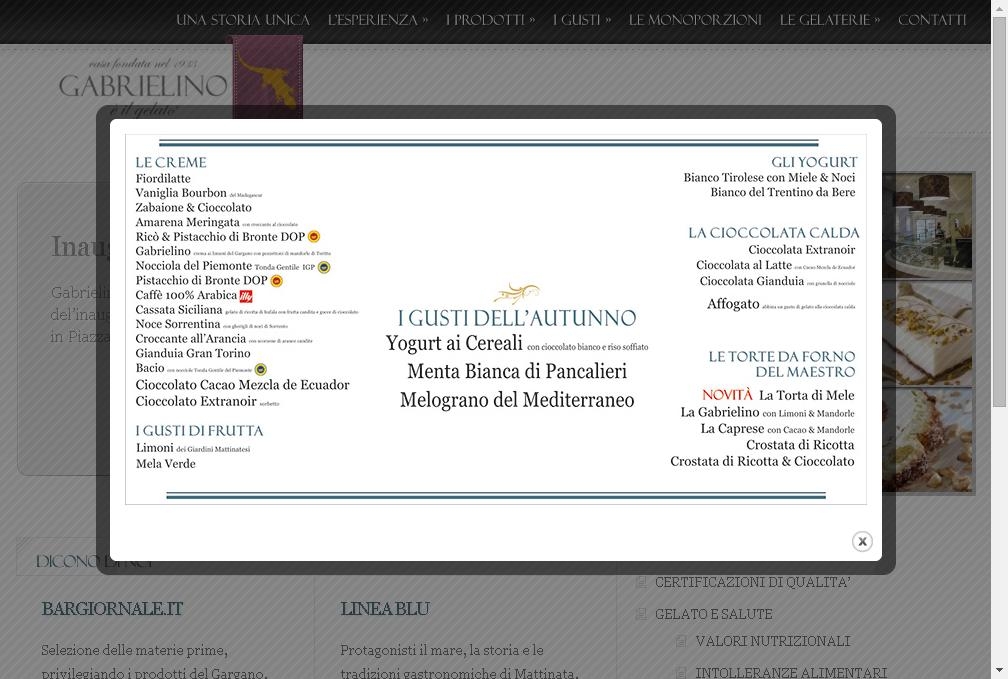Click 'I GUSTI DI FRUTTA' heading
1008x679 pixels.
coord(199,431)
